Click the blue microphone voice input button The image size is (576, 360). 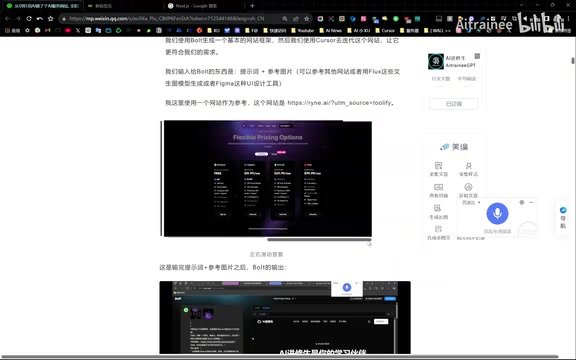(x=497, y=213)
